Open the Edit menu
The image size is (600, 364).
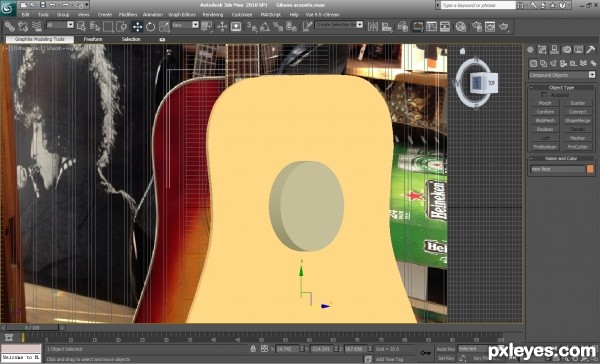(25, 14)
